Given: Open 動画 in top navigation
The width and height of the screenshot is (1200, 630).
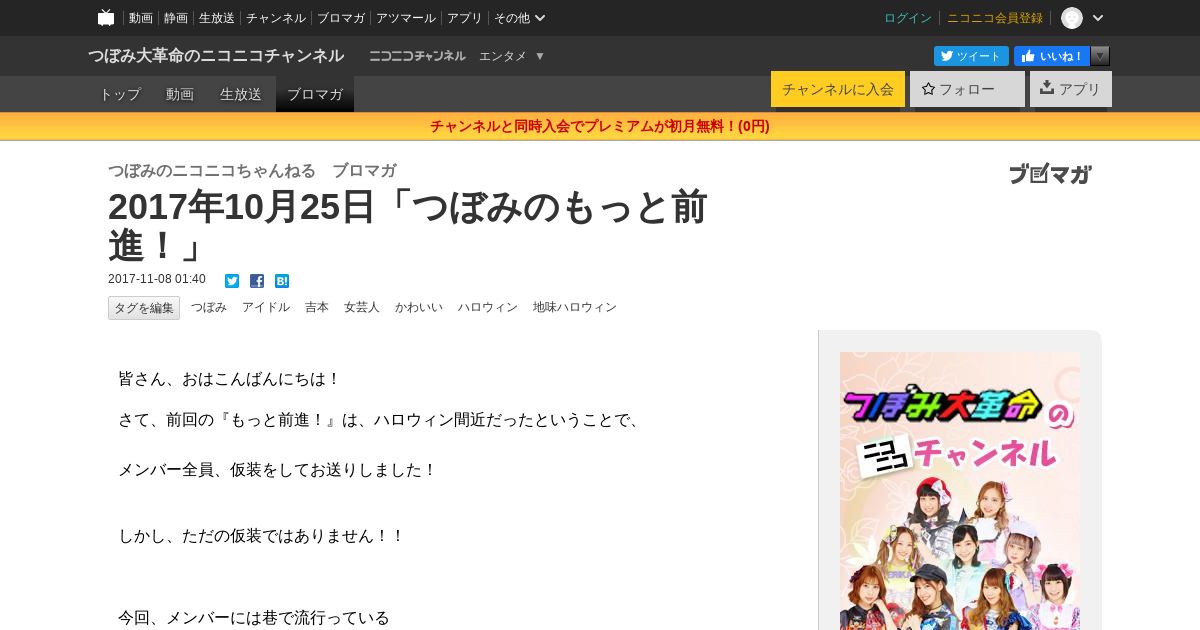Looking at the screenshot, I should tap(140, 18).
